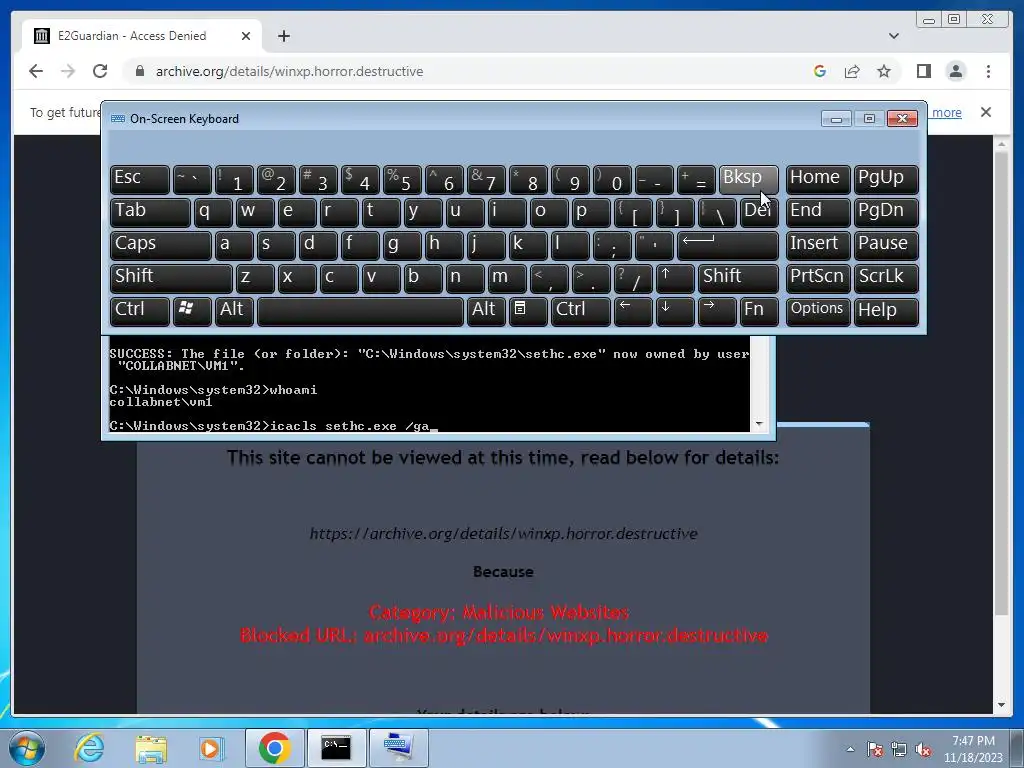Click the letter q key
This screenshot has height=768, width=1024.
pyautogui.click(x=213, y=211)
